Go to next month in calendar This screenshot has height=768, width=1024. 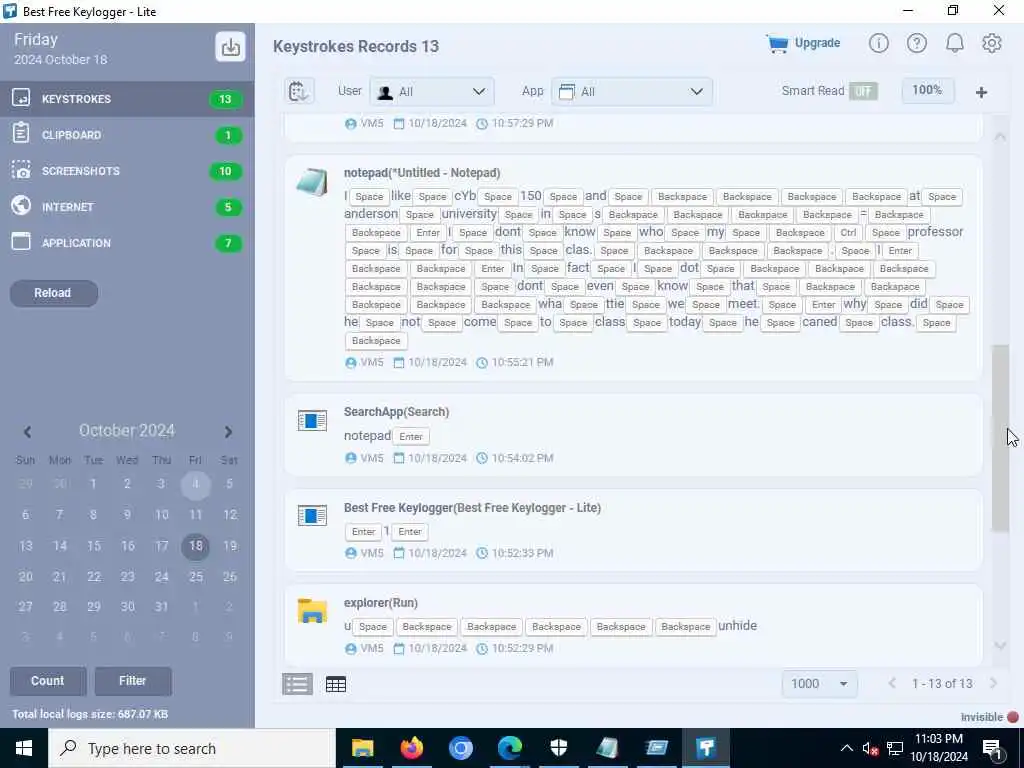click(228, 432)
